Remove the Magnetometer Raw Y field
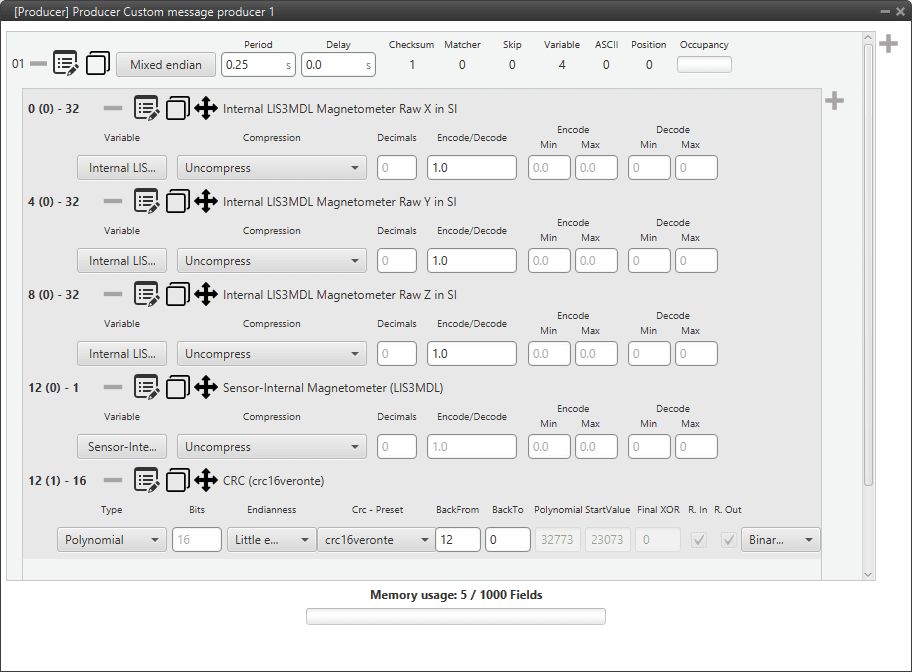The height and width of the screenshot is (672, 912). click(x=113, y=201)
